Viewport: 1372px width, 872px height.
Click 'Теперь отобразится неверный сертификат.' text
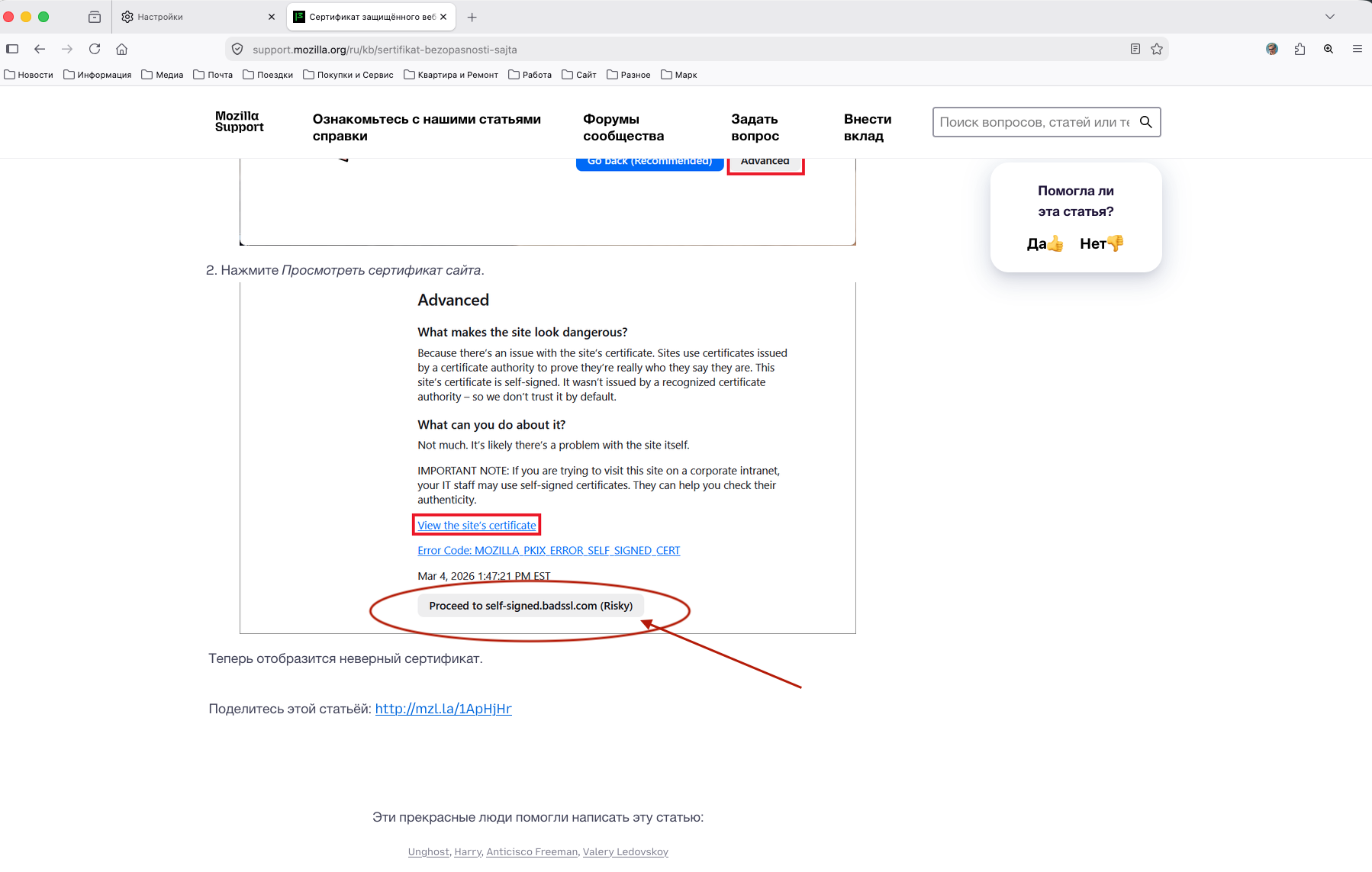pyautogui.click(x=346, y=658)
